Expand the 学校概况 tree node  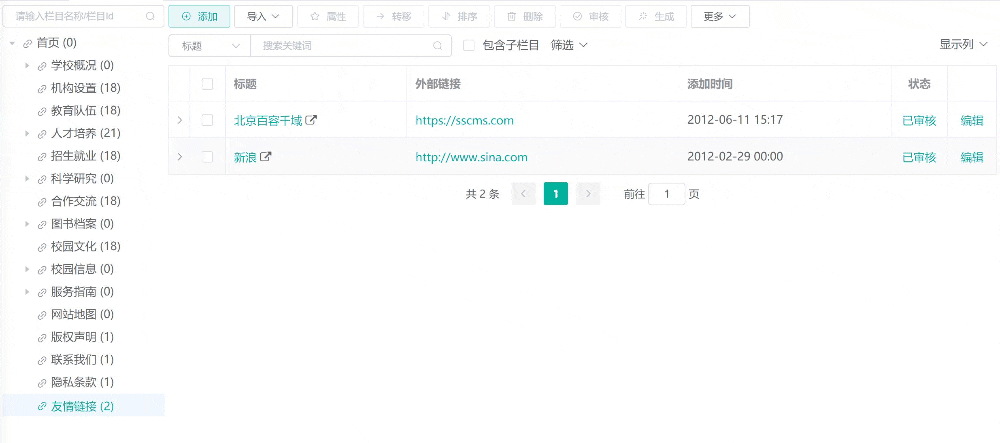pyautogui.click(x=27, y=66)
